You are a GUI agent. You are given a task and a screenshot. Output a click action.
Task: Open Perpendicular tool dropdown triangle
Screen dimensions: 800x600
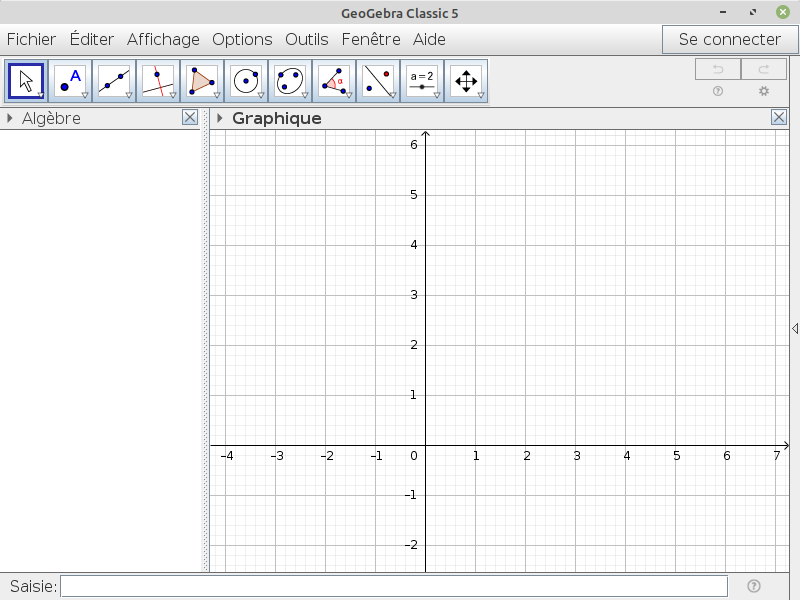[172, 95]
